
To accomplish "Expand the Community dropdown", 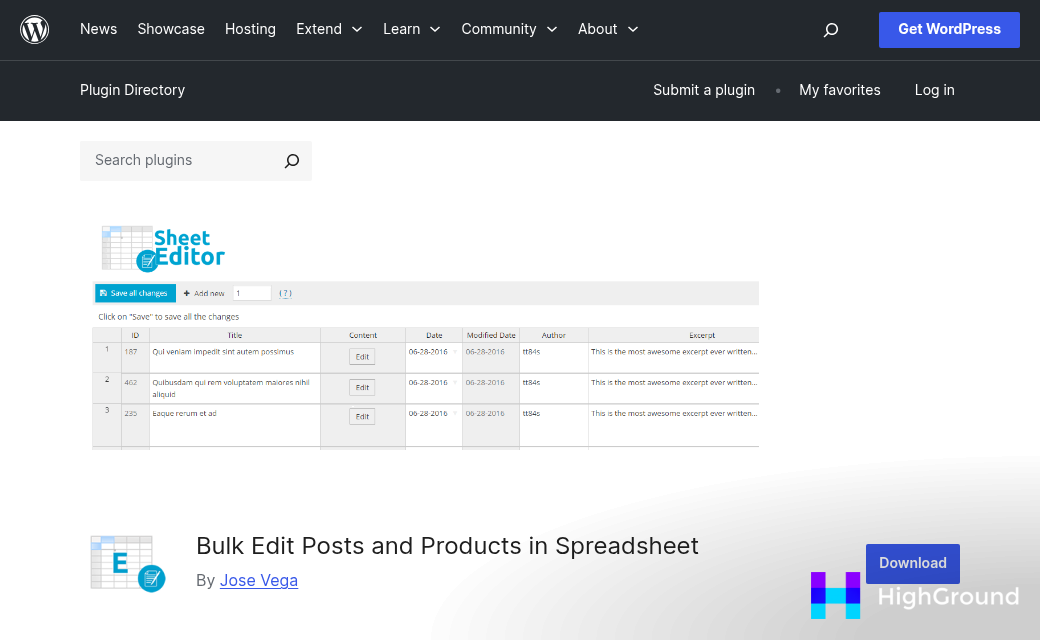I will 509,29.
